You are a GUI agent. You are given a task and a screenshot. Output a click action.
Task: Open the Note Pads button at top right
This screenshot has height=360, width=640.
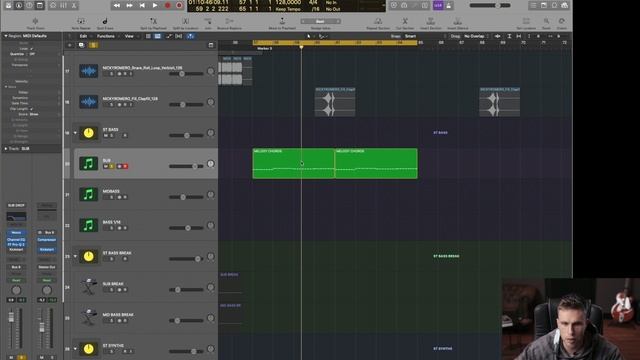pyautogui.click(x=544, y=5)
